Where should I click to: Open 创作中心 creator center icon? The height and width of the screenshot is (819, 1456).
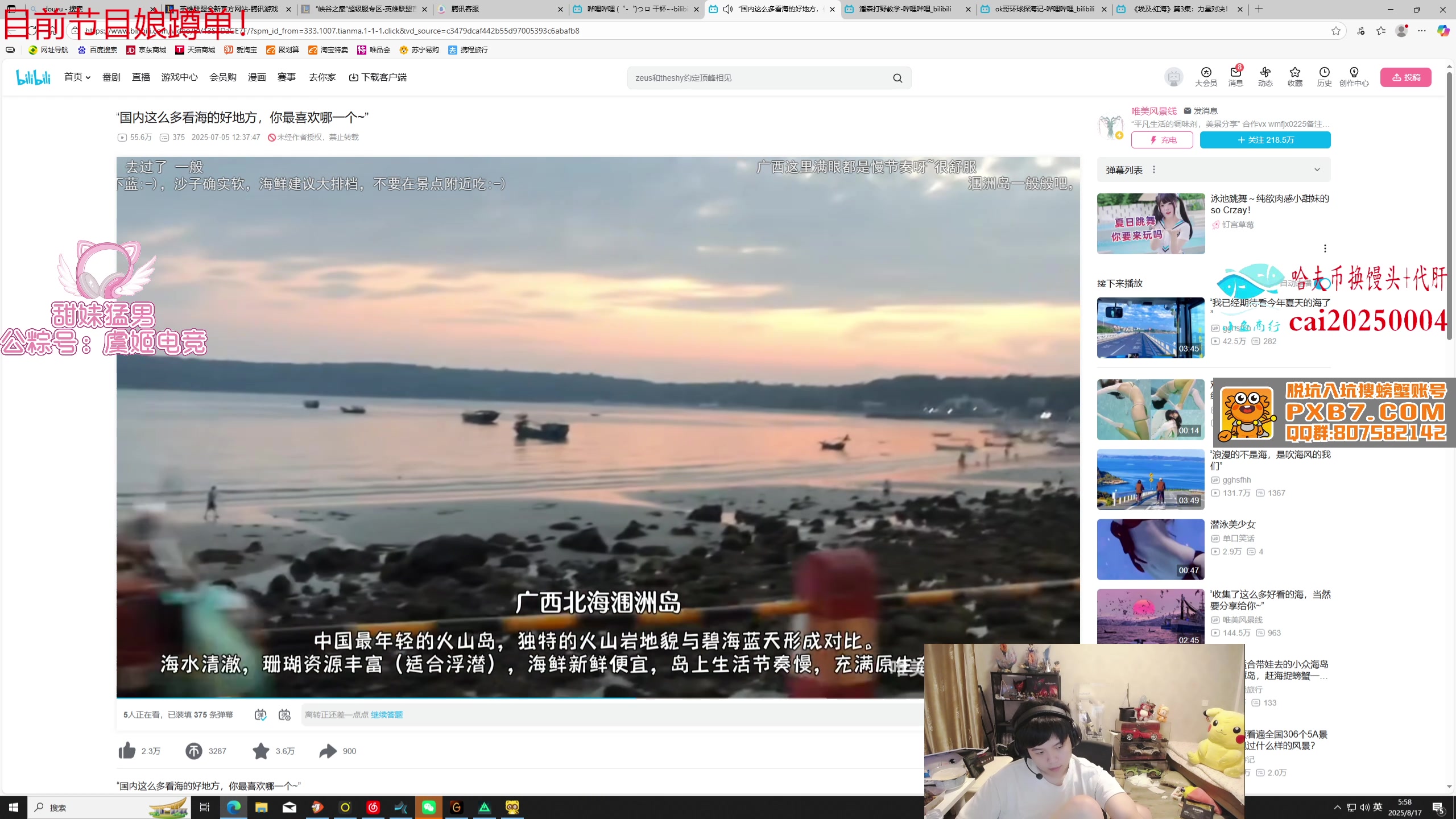(x=1354, y=77)
